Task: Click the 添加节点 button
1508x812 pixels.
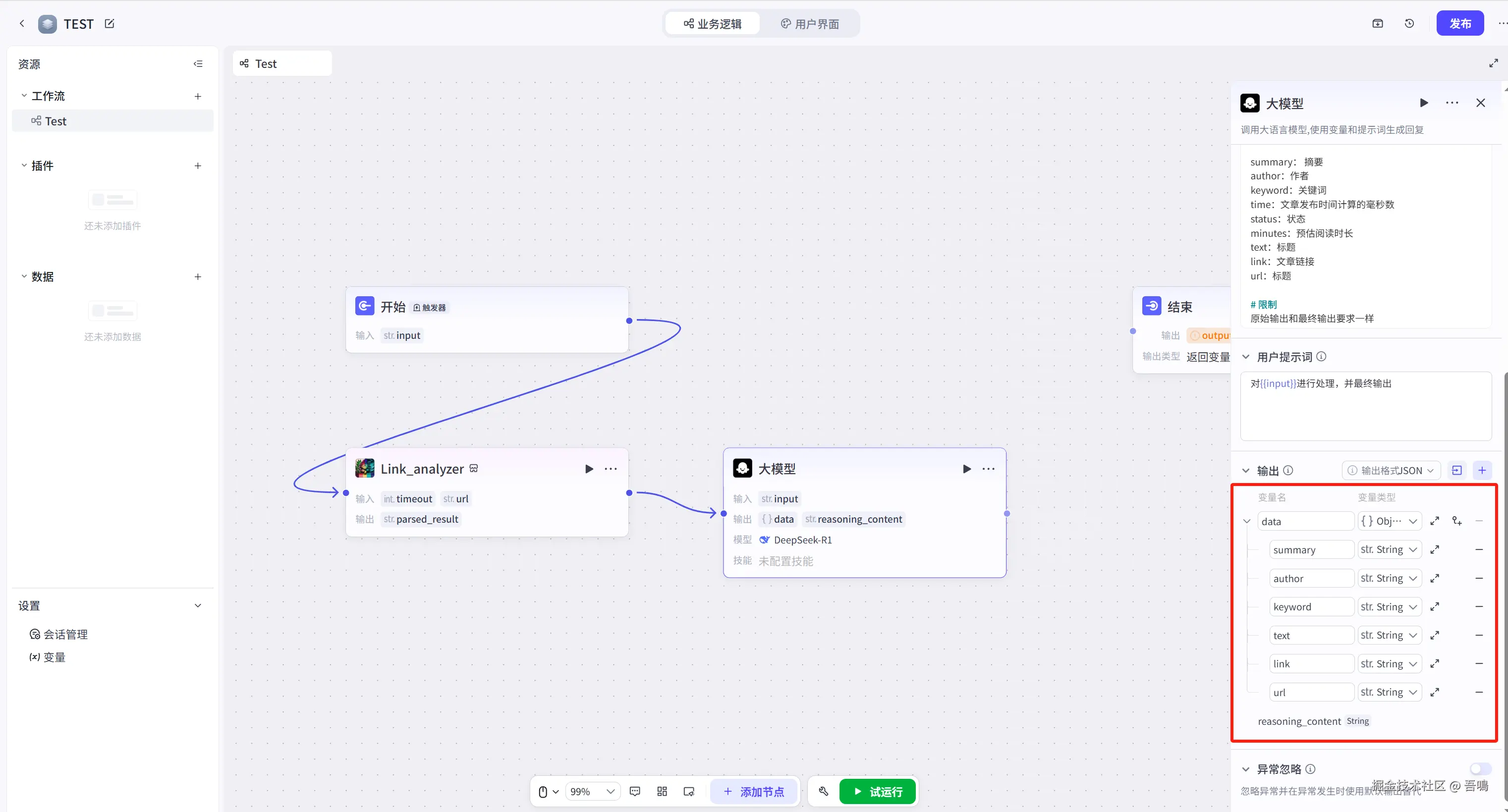Action: [x=753, y=792]
